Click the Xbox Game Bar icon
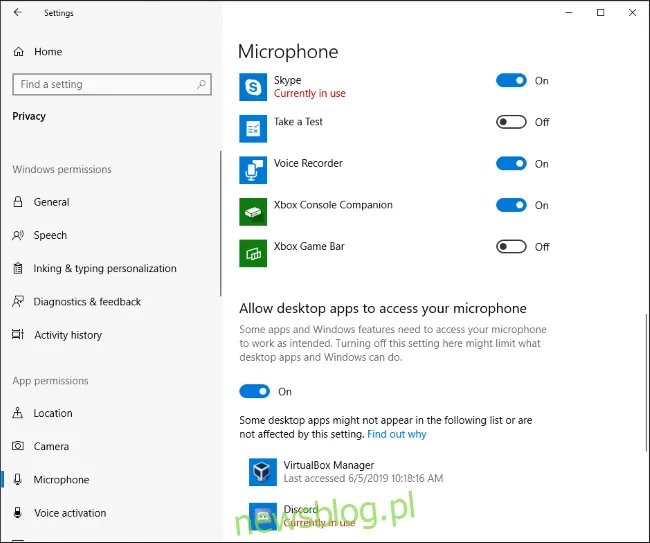Viewport: 650px width, 543px height. pyautogui.click(x=253, y=253)
